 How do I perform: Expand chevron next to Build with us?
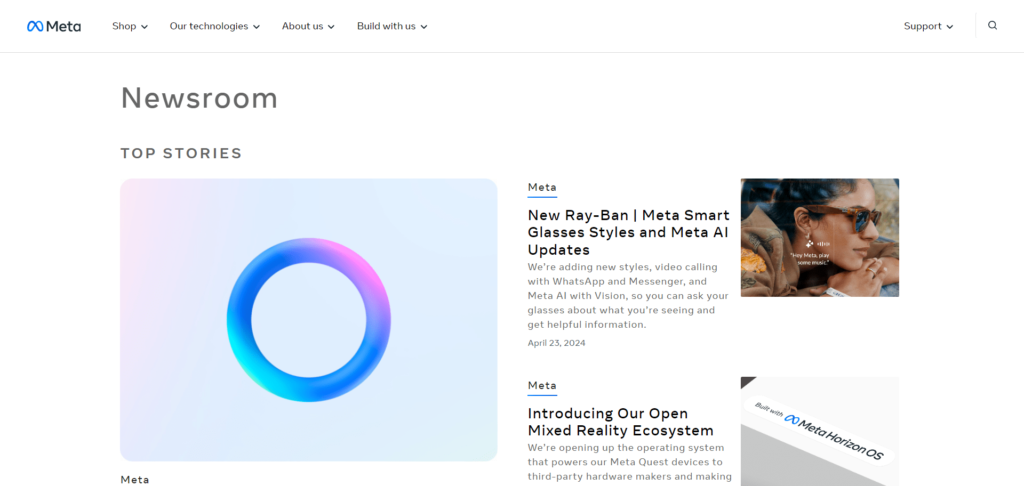coord(424,27)
